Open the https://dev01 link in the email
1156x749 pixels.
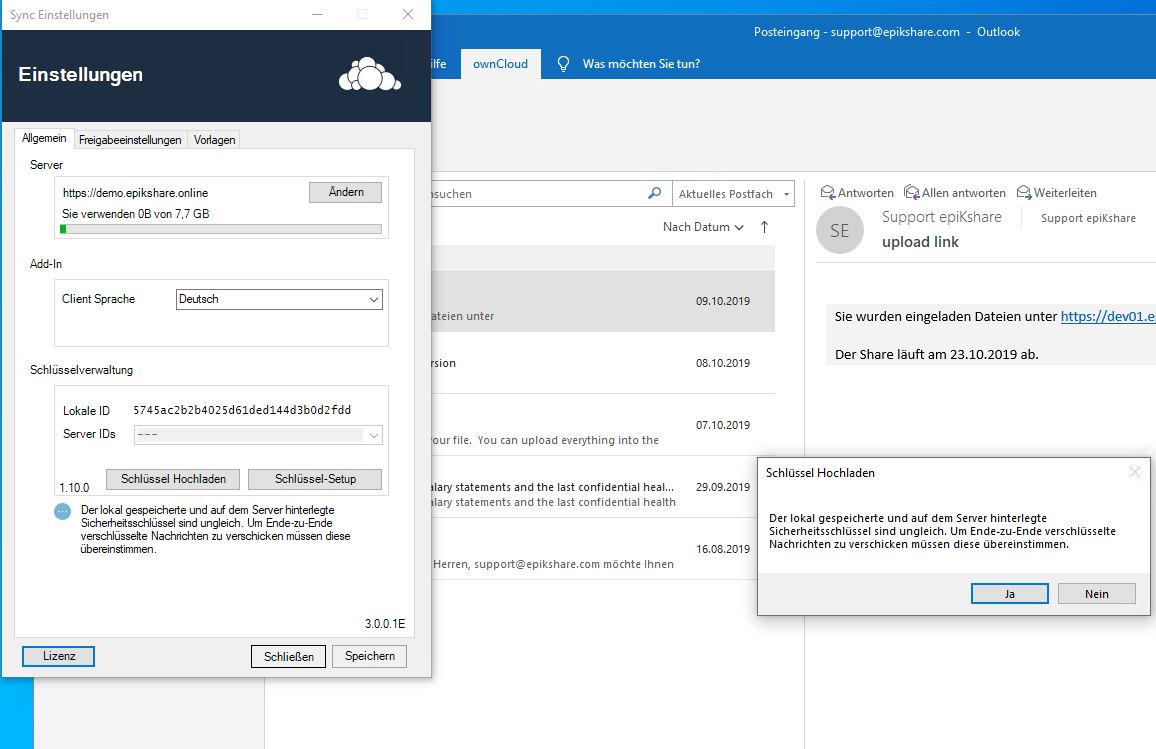(1107, 316)
